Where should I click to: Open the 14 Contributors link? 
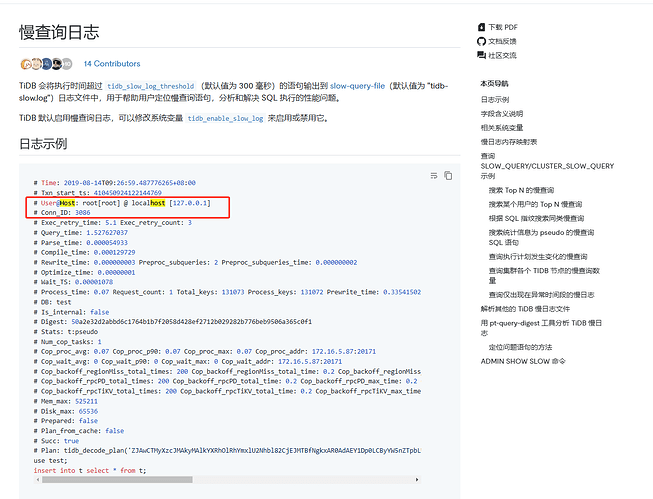click(x=112, y=64)
